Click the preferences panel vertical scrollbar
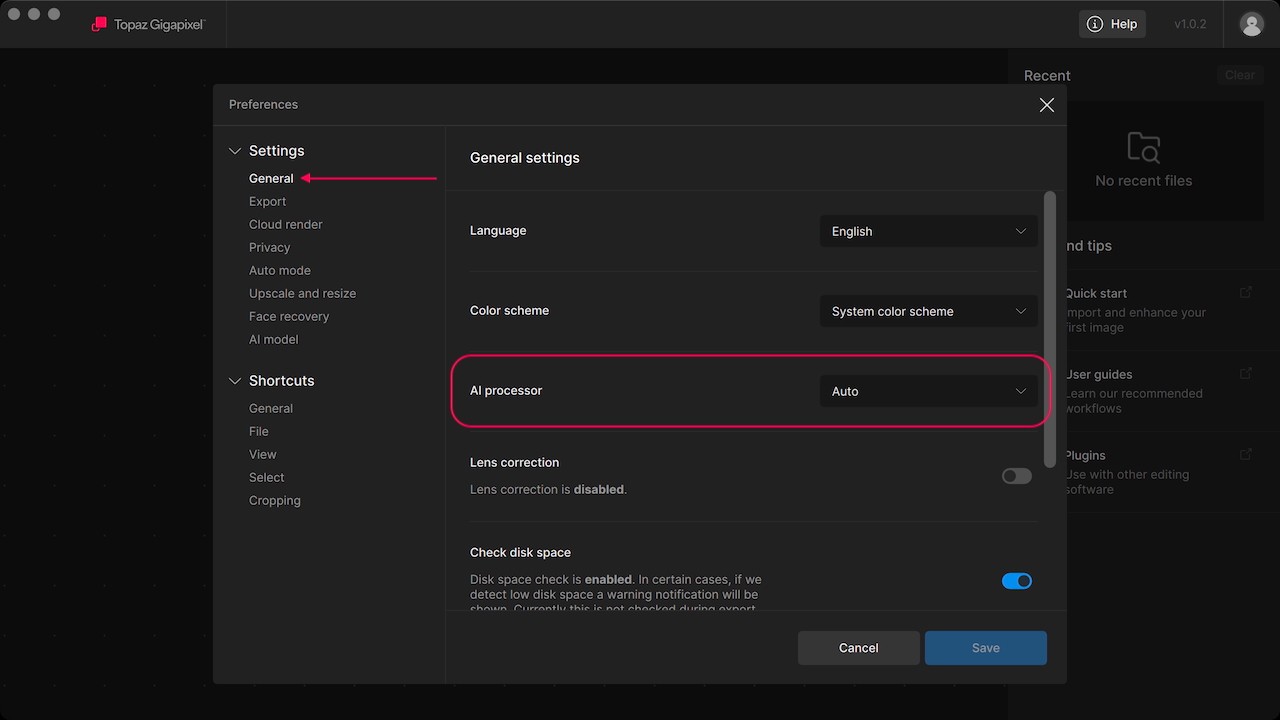The width and height of the screenshot is (1280, 720). click(x=1049, y=330)
